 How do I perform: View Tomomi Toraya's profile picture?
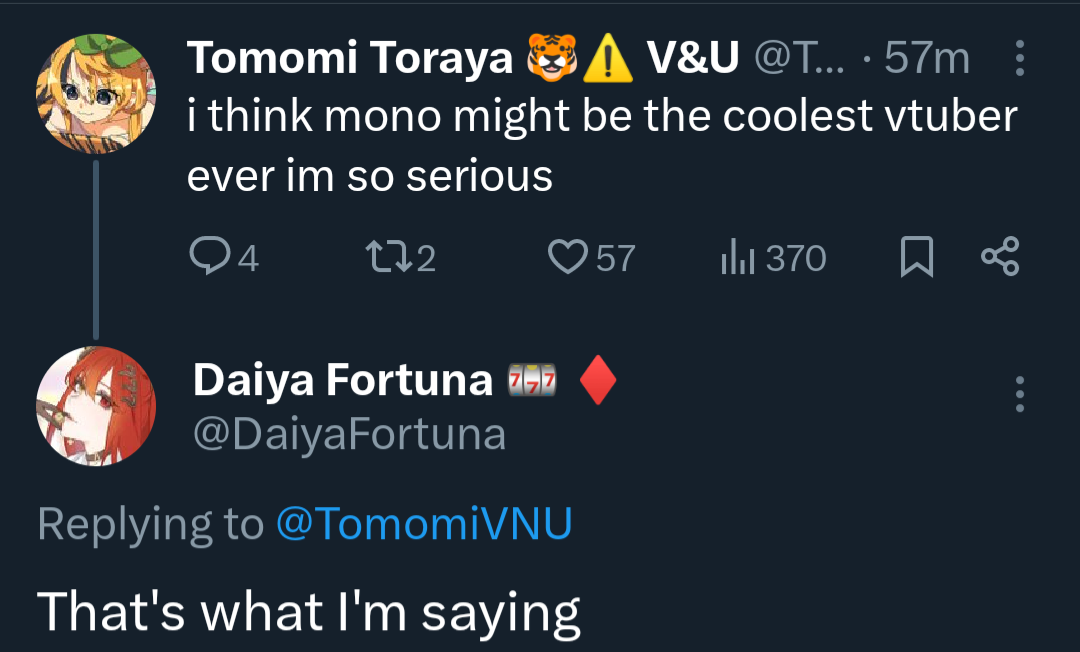pyautogui.click(x=96, y=95)
